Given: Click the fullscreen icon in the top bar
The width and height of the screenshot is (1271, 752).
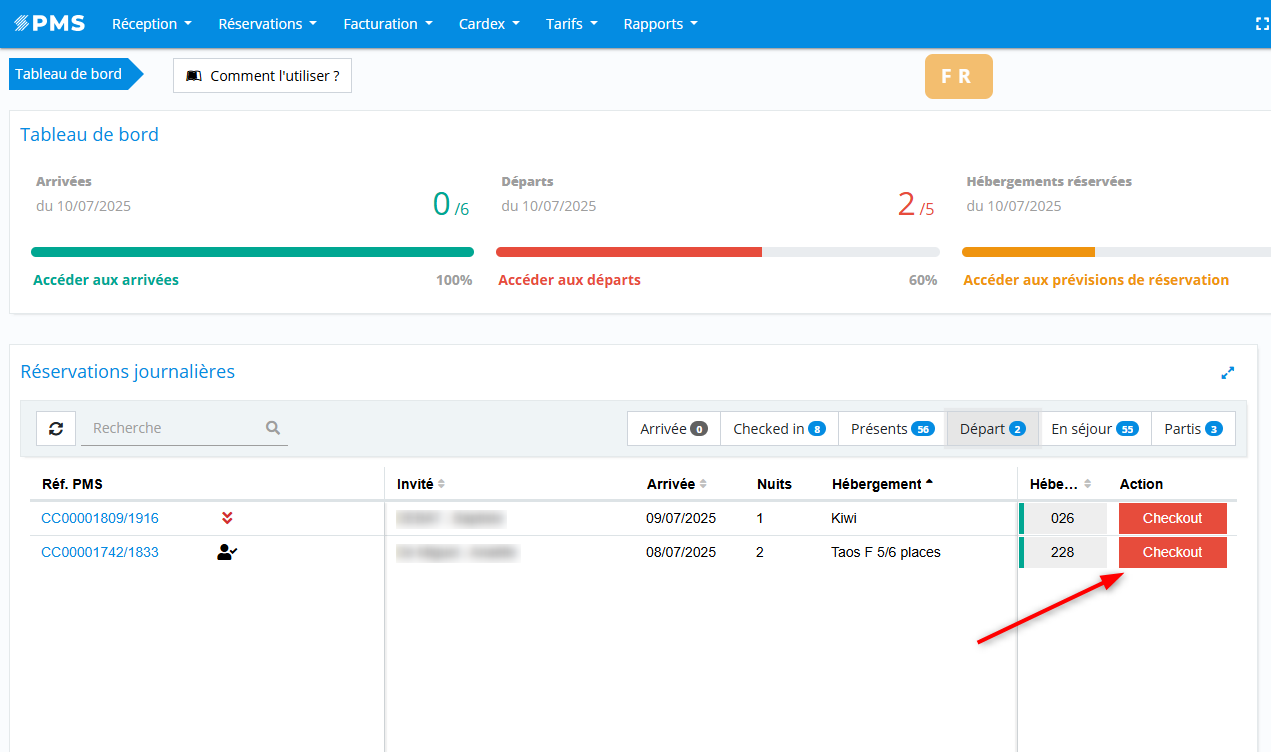Looking at the screenshot, I should pyautogui.click(x=1262, y=24).
